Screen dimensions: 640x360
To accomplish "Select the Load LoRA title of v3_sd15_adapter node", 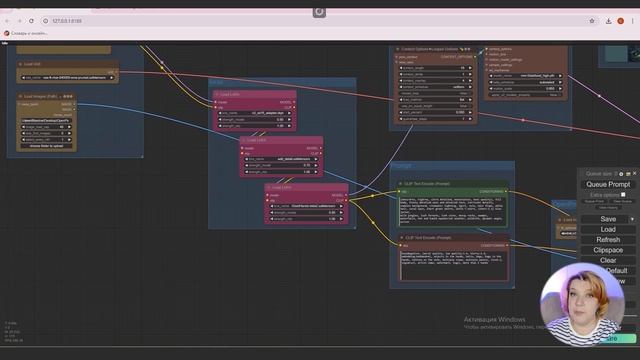I will 230,94.
